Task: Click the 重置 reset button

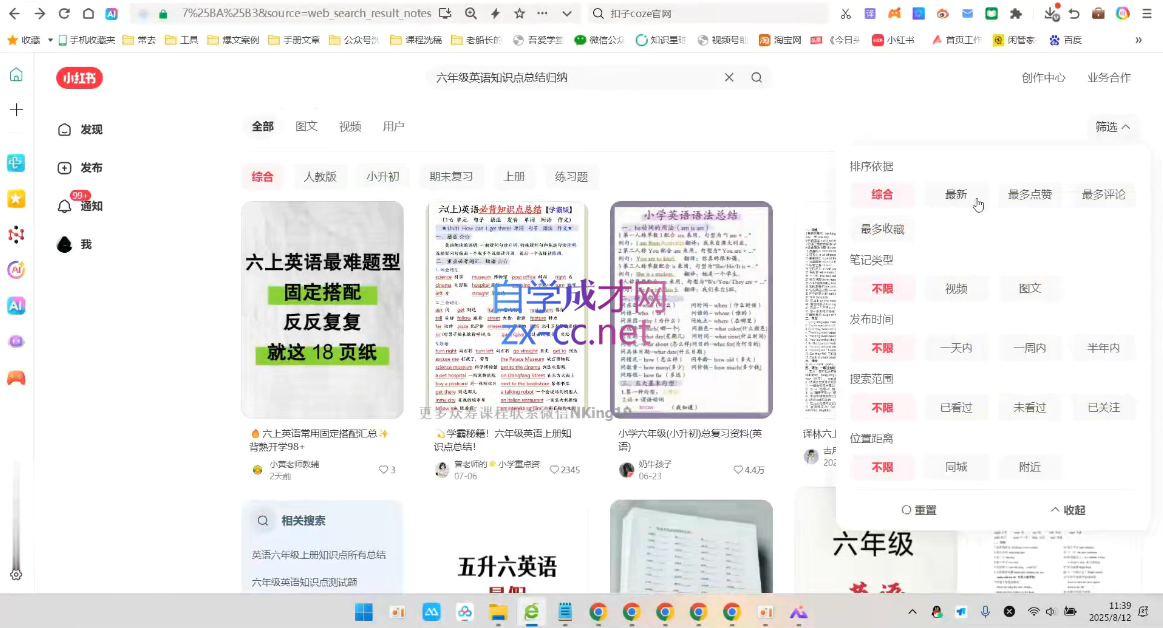Action: coord(919,510)
